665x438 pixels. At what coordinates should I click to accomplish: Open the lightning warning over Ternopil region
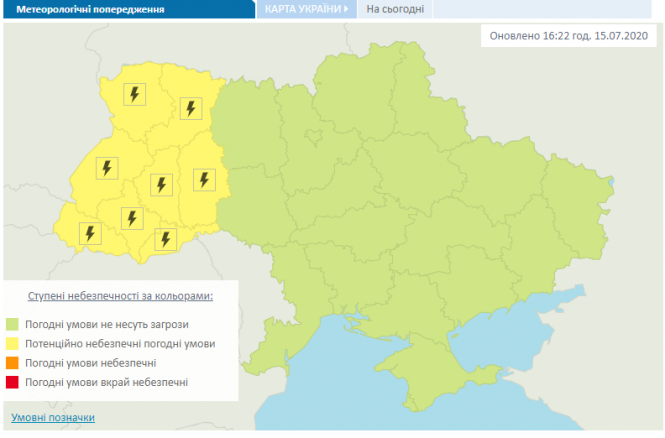[160, 184]
